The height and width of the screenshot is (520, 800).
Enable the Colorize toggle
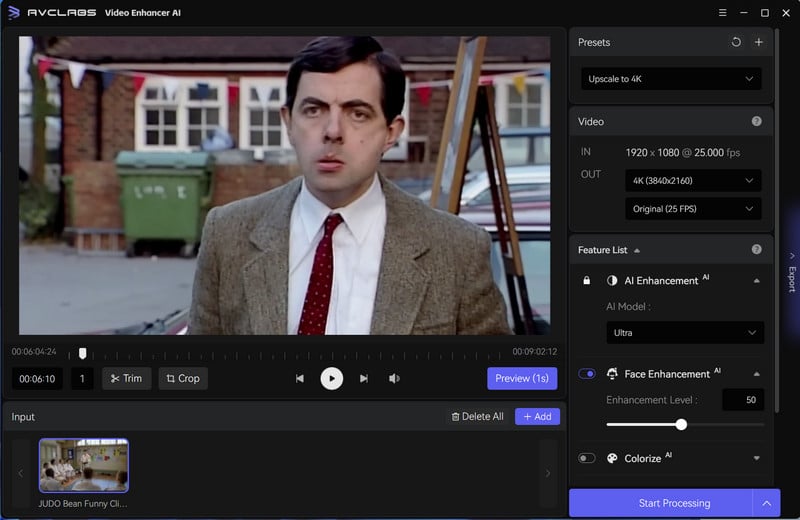[x=587, y=458]
